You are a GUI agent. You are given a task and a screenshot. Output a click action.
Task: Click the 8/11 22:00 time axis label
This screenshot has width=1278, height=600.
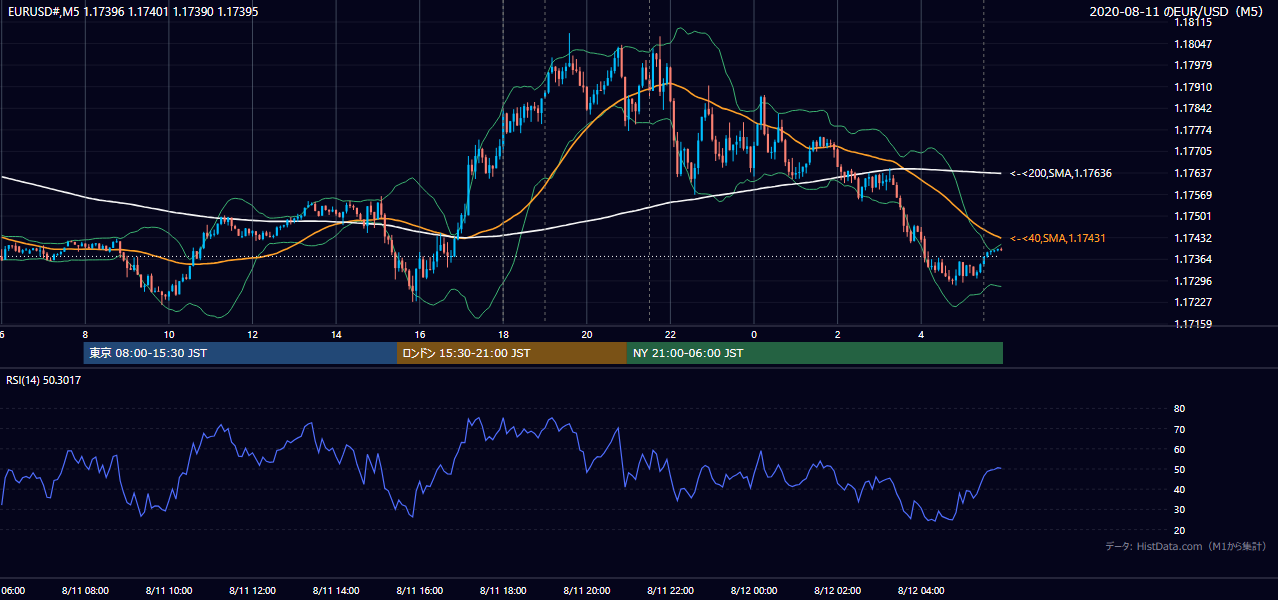pos(670,590)
